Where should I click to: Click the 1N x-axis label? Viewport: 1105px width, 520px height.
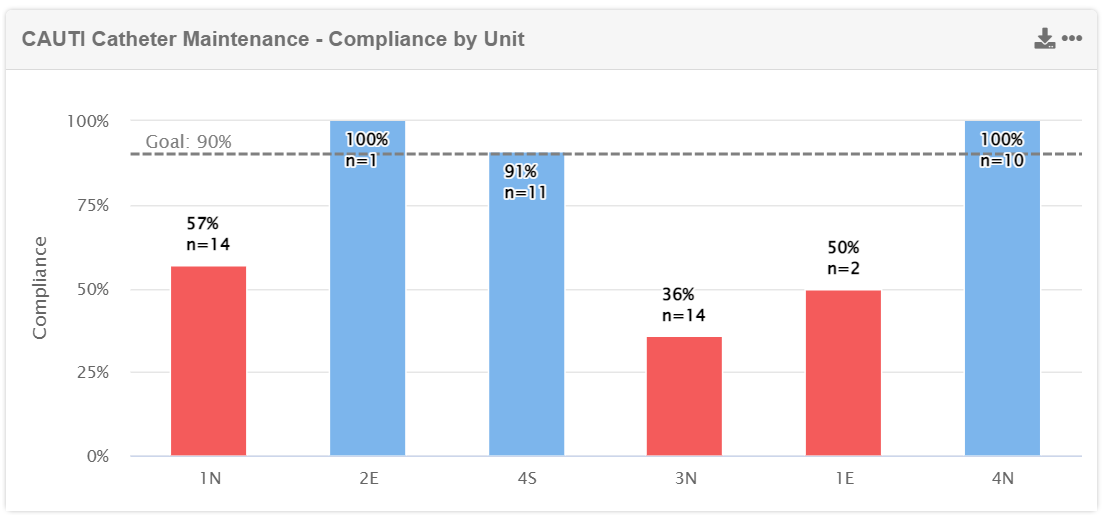209,479
